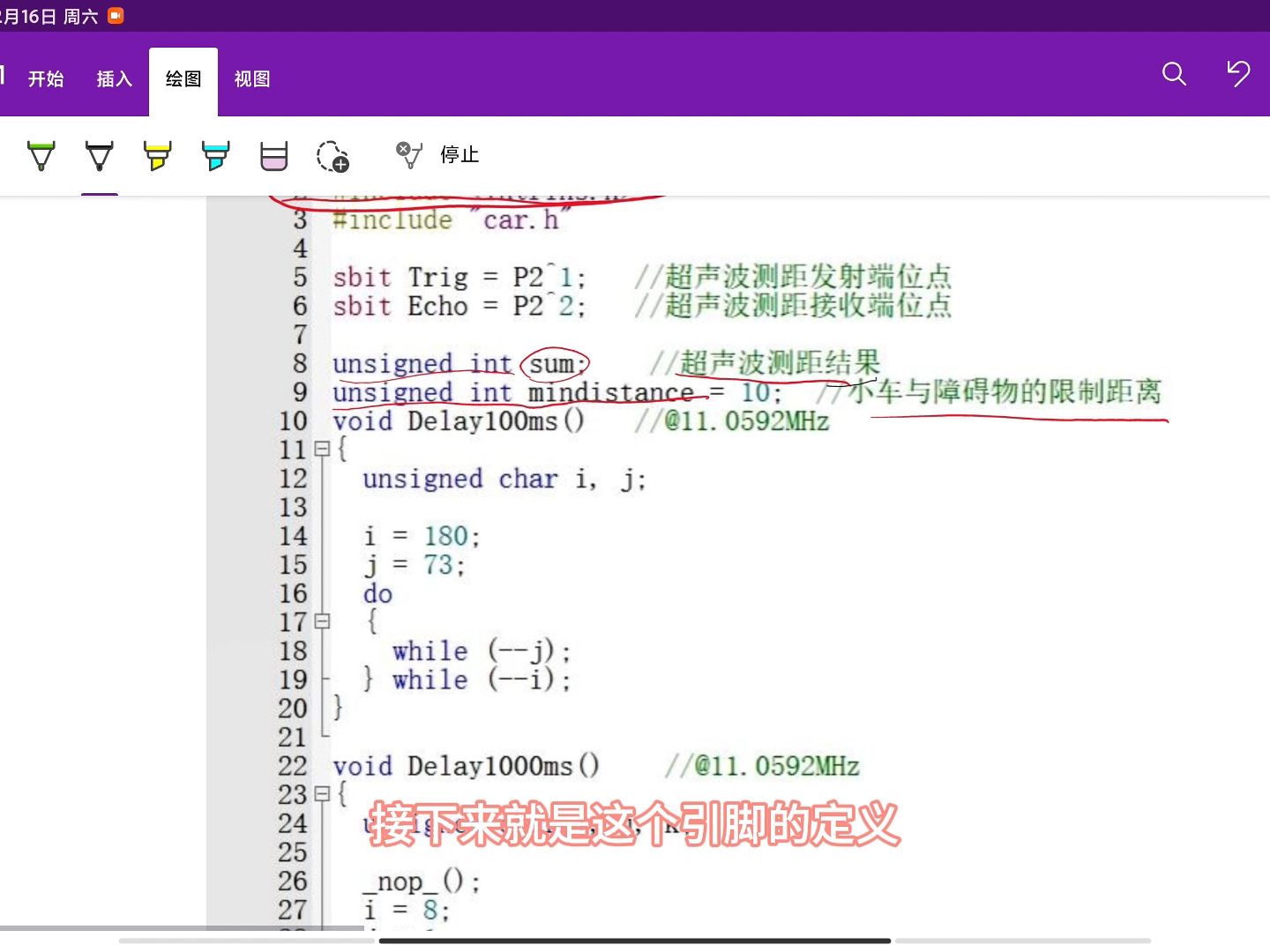Click the '_nop_();' statement
1270x952 pixels.
point(422,881)
